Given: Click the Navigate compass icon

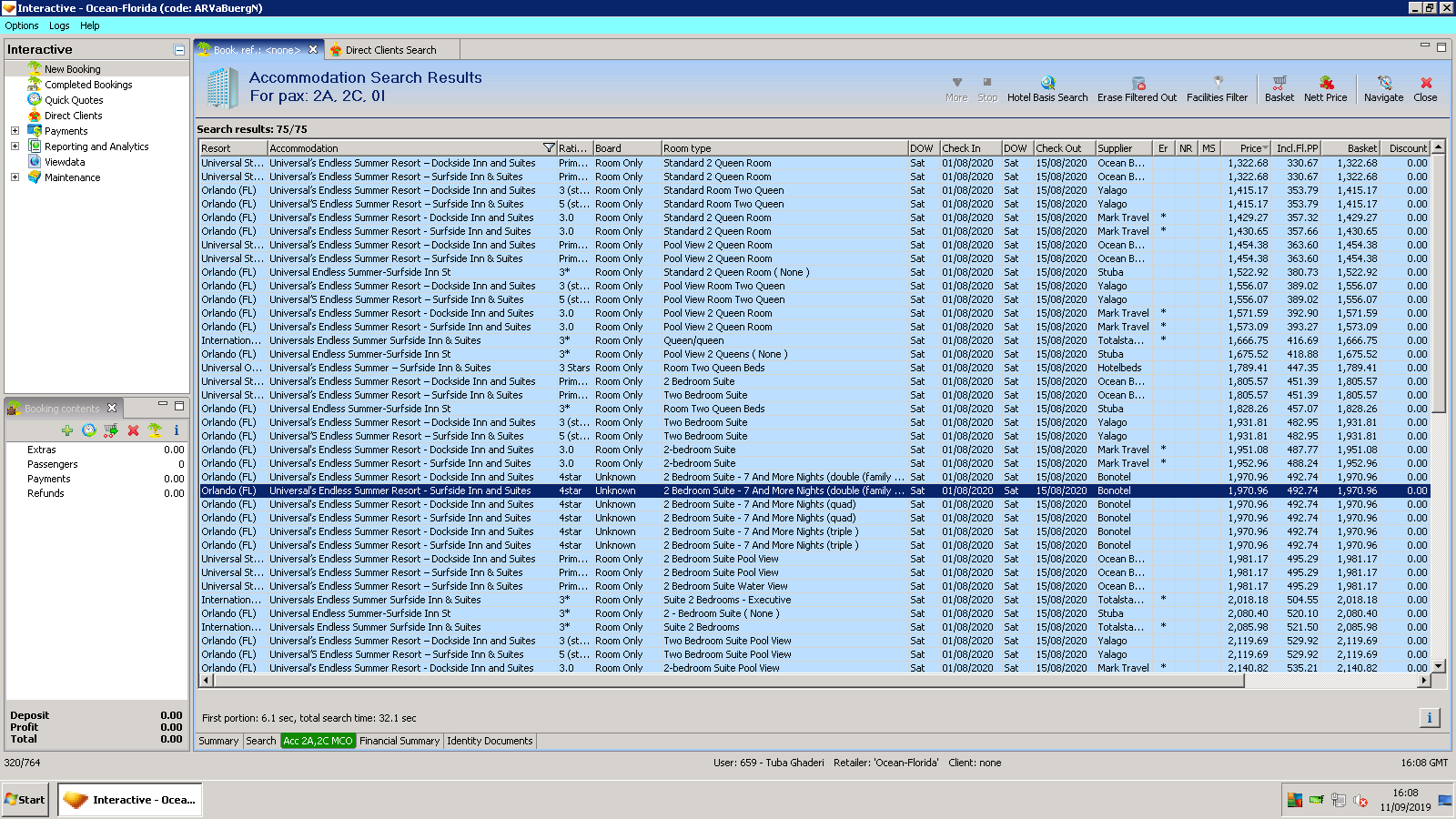Looking at the screenshot, I should click(1383, 84).
